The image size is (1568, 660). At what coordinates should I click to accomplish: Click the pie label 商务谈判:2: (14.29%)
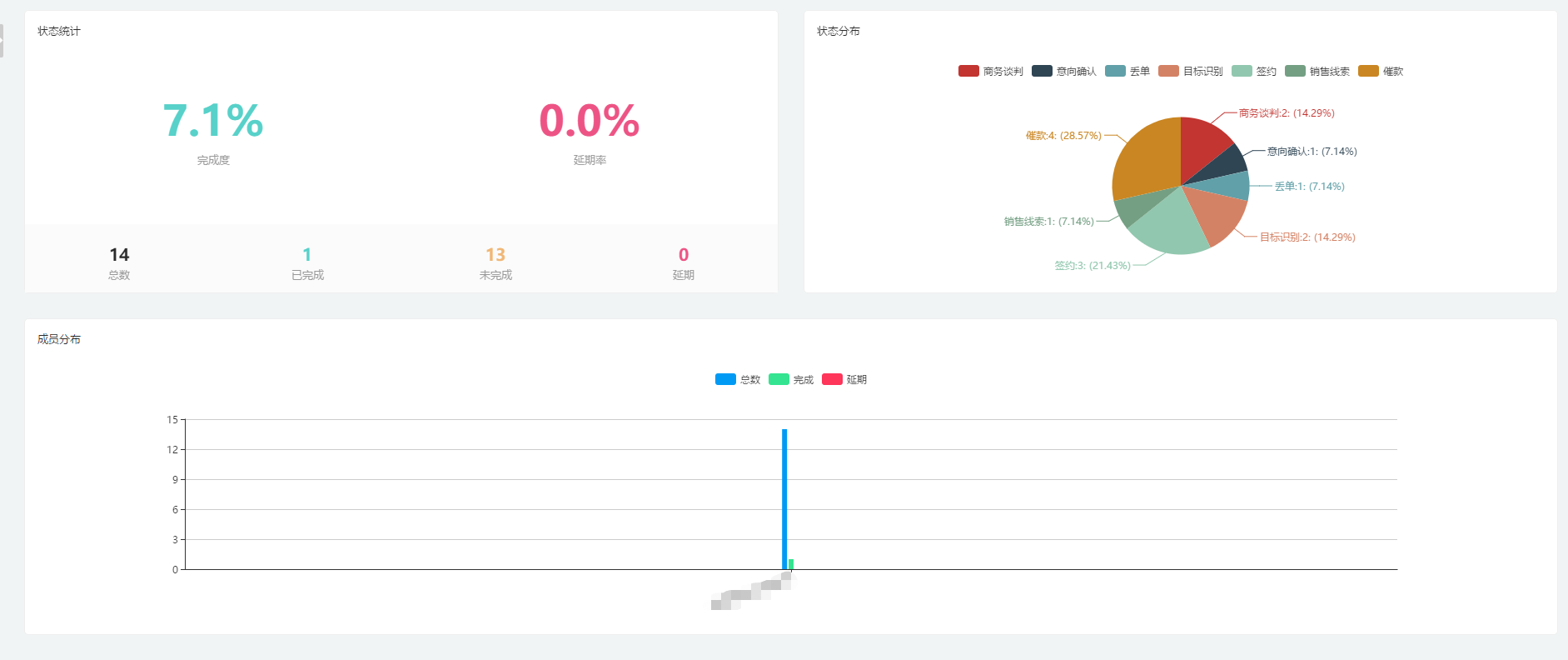point(1287,113)
